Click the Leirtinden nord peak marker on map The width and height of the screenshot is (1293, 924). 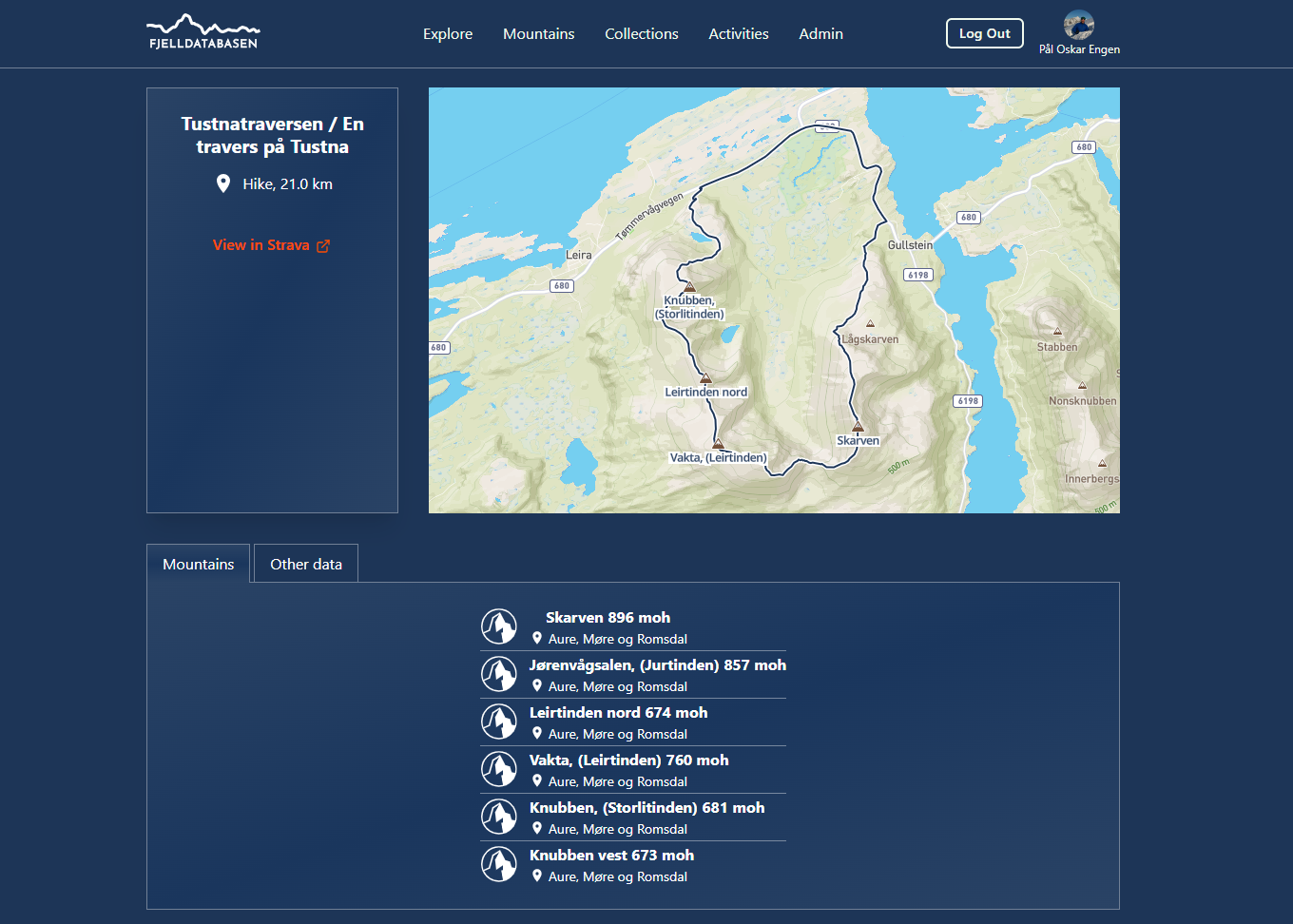pyautogui.click(x=705, y=378)
